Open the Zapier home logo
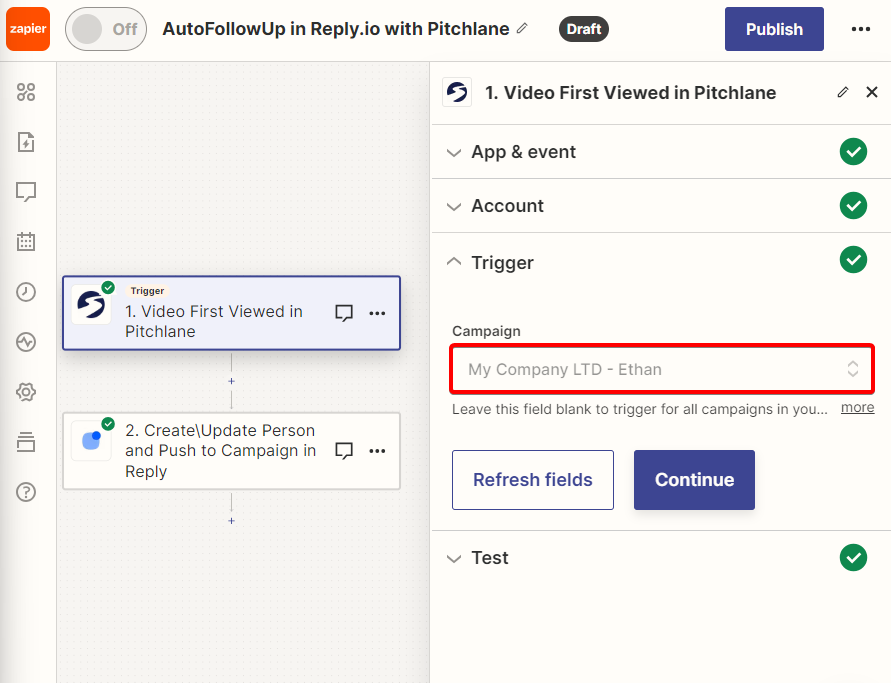 [x=28, y=29]
